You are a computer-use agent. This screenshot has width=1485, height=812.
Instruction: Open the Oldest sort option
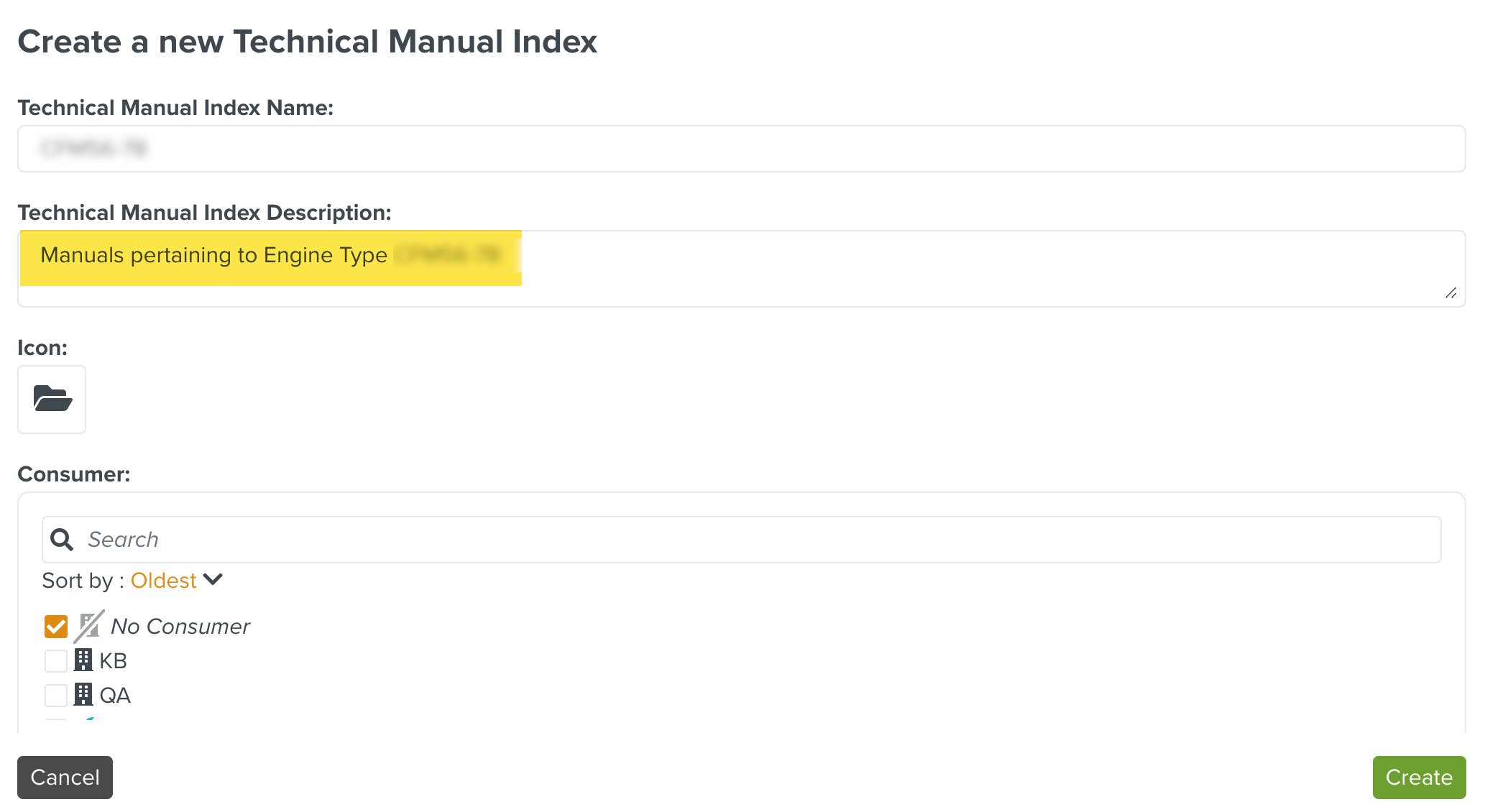click(x=162, y=579)
